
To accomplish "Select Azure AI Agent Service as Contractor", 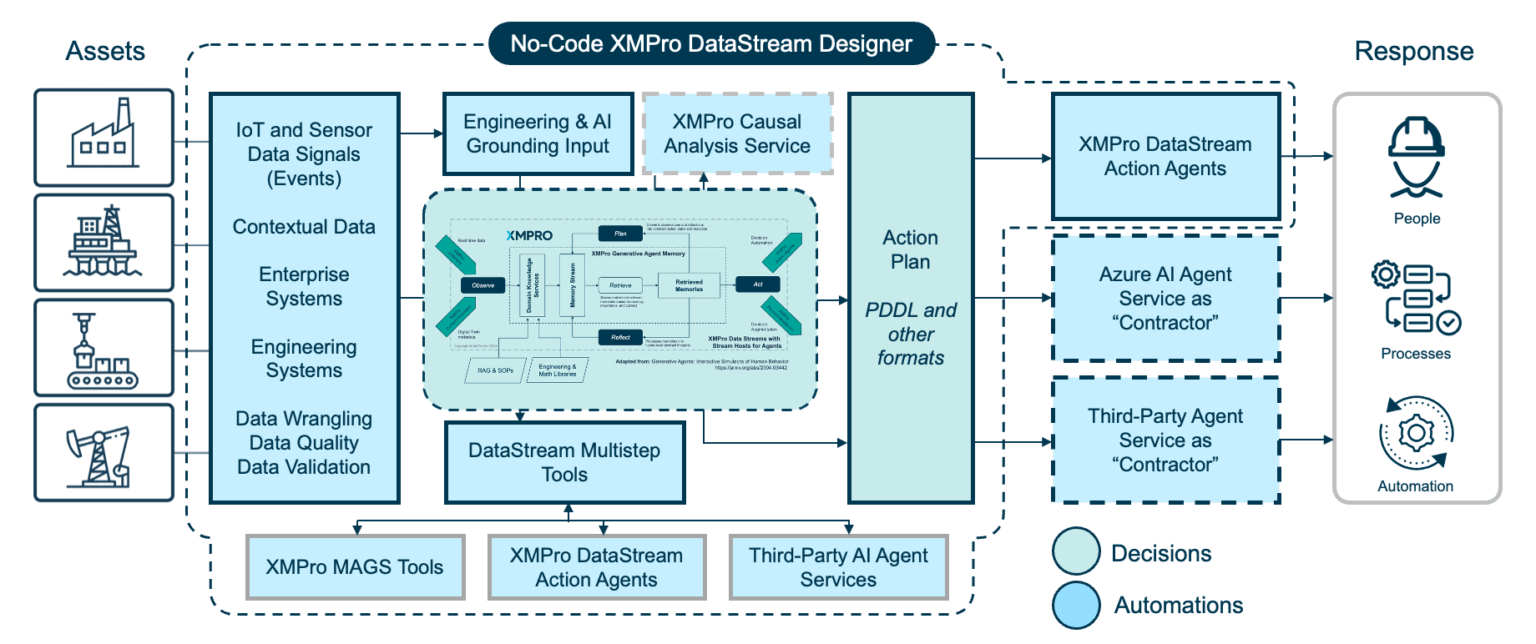I will click(x=1166, y=299).
